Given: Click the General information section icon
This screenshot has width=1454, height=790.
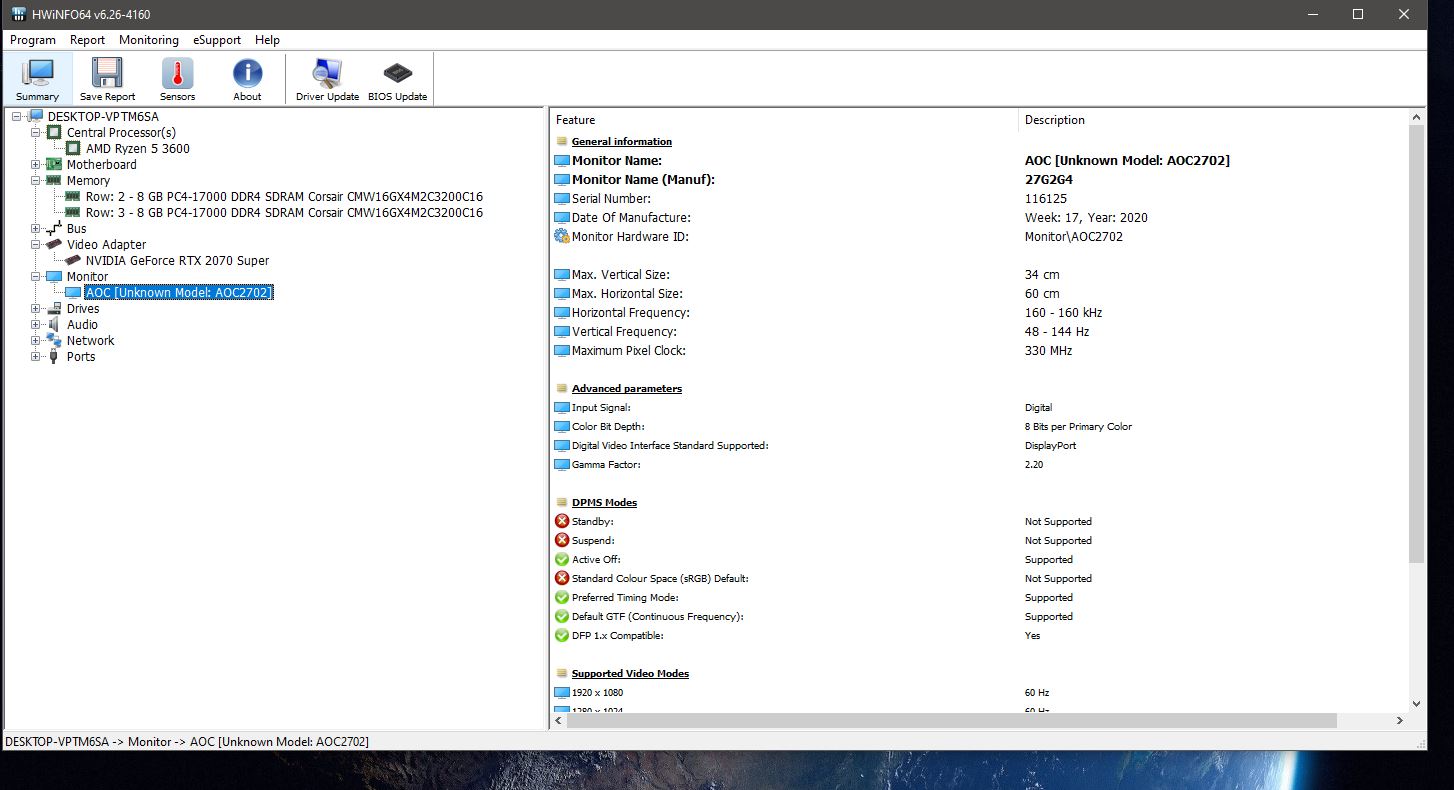Looking at the screenshot, I should coord(562,142).
